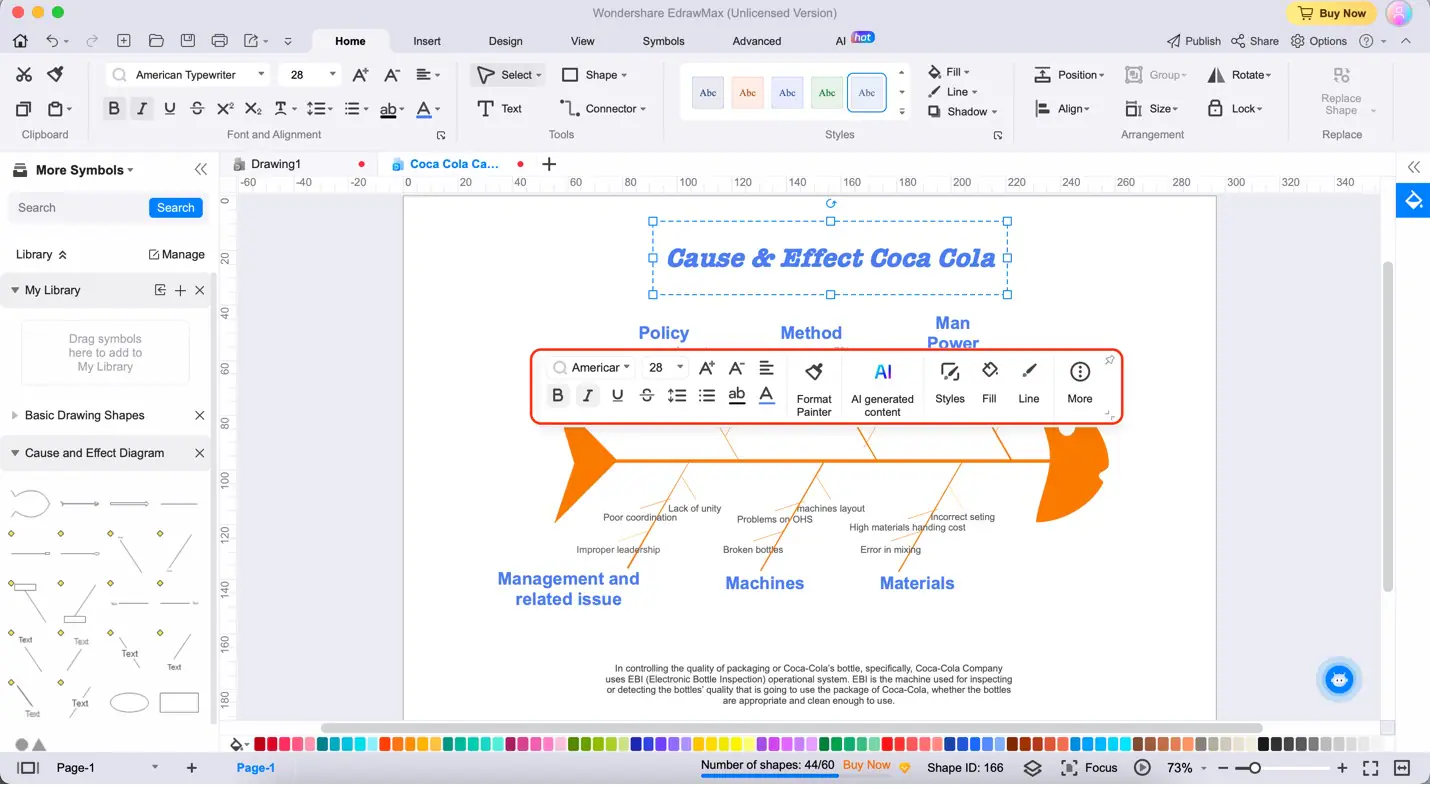Open More options in the floating toolbar
This screenshot has width=1430, height=788.
click(x=1080, y=383)
